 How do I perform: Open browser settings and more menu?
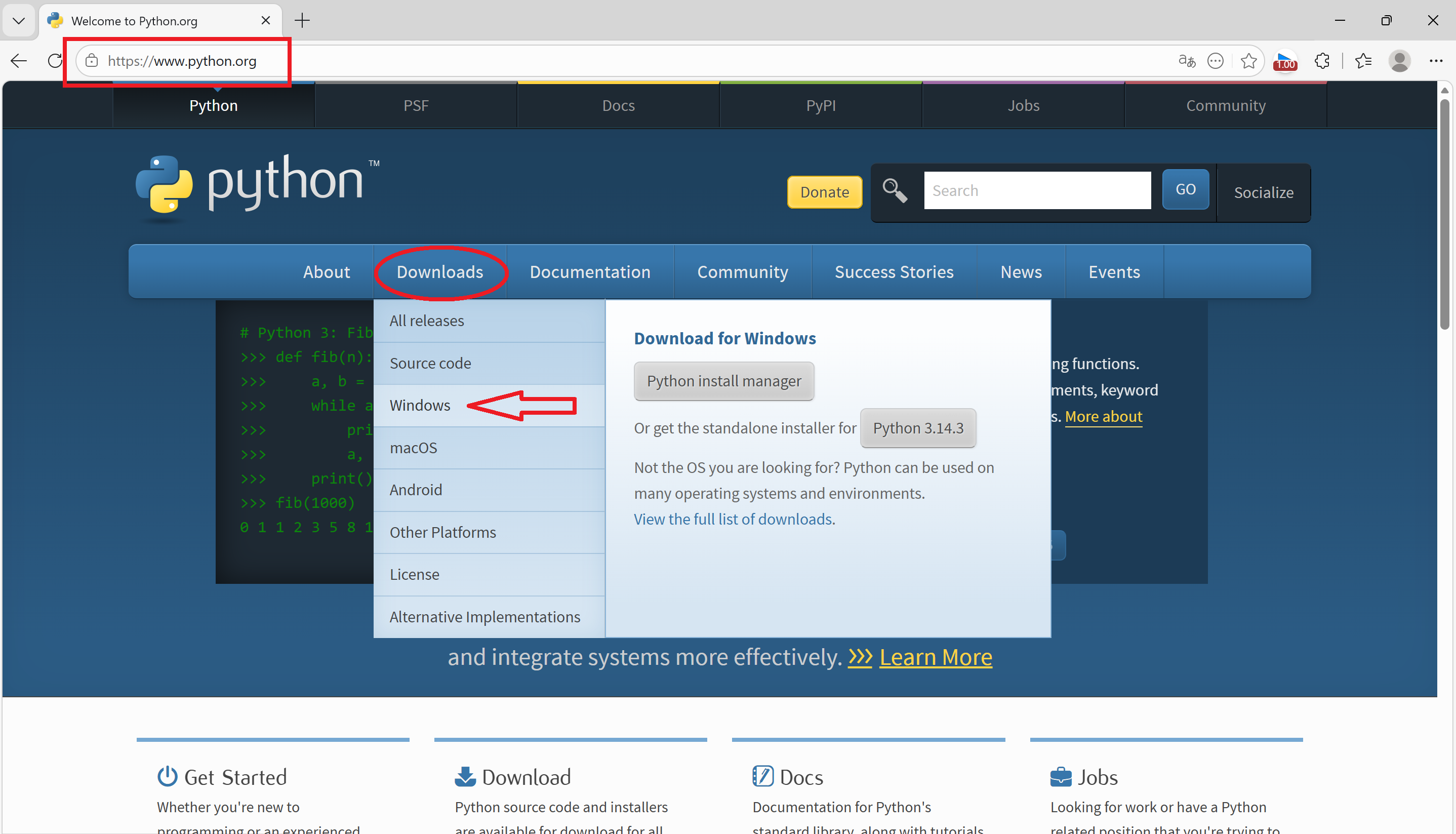(x=1435, y=61)
